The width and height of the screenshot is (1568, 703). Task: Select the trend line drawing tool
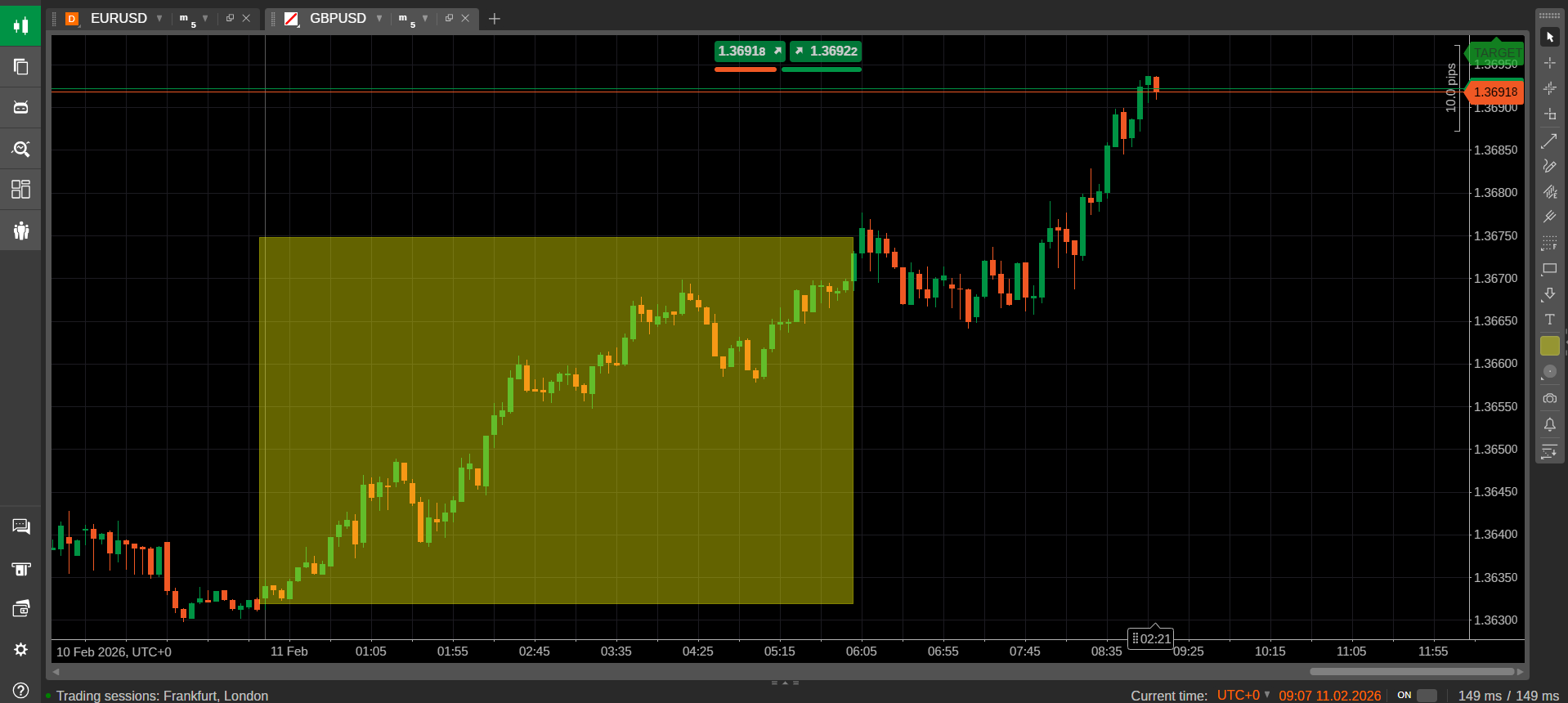click(x=1549, y=141)
